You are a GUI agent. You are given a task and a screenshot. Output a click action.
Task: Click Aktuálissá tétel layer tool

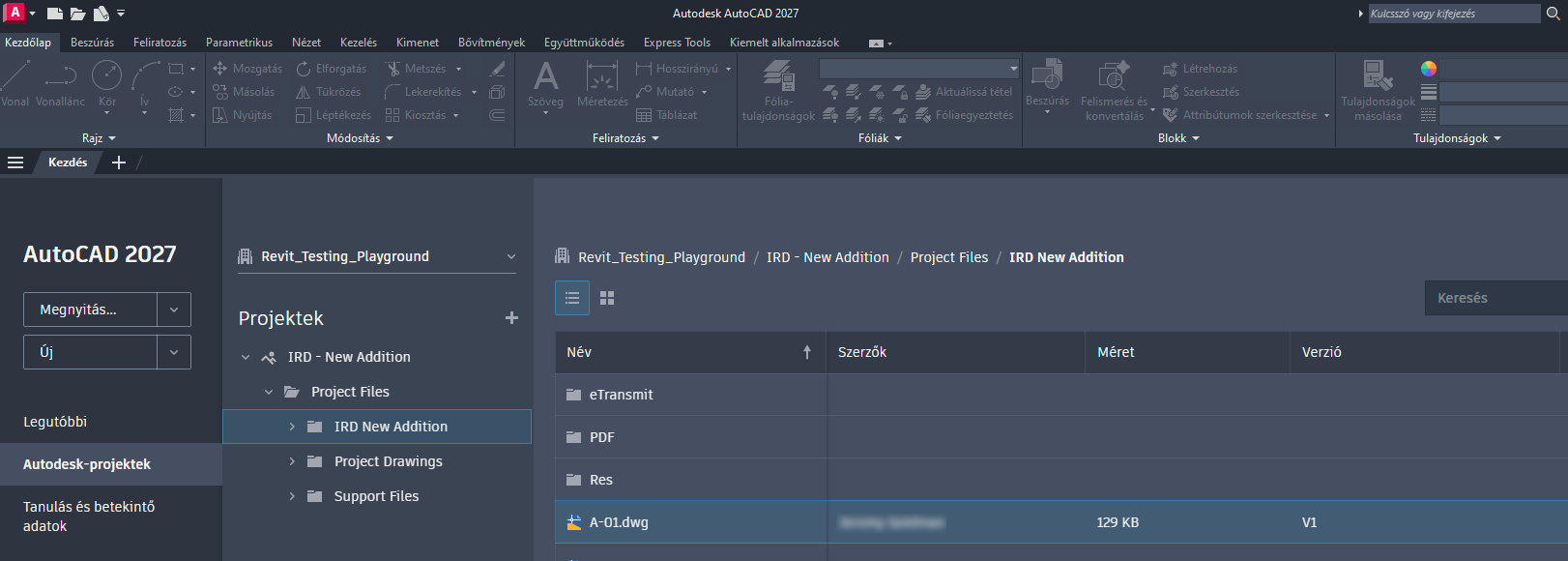point(963,92)
